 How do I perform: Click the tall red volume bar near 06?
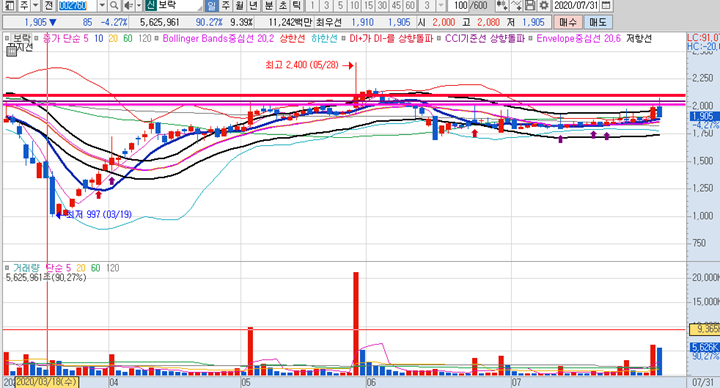click(356, 324)
